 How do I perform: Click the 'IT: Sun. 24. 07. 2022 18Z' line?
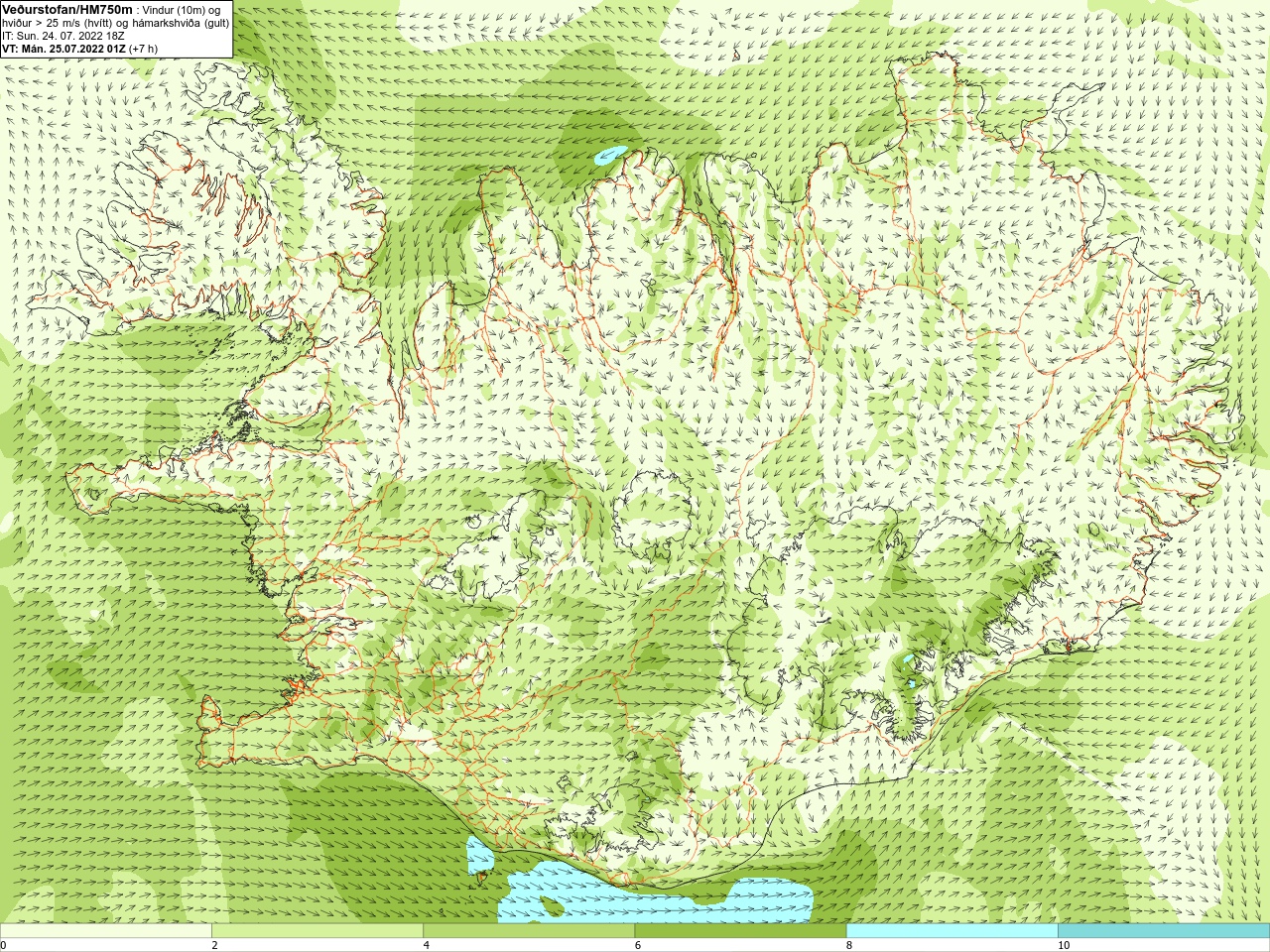[x=63, y=36]
